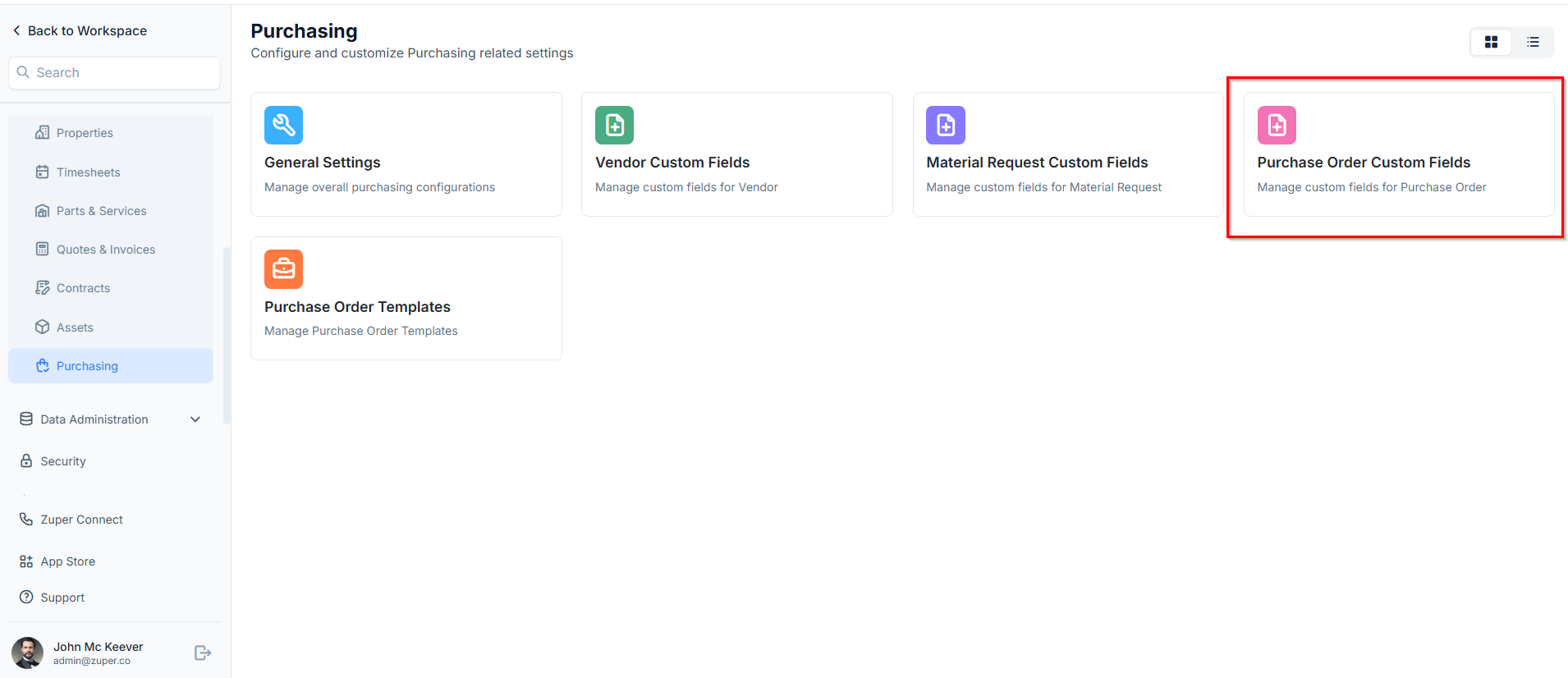Select the Purchasing menu item
The height and width of the screenshot is (678, 1568).
[x=111, y=366]
